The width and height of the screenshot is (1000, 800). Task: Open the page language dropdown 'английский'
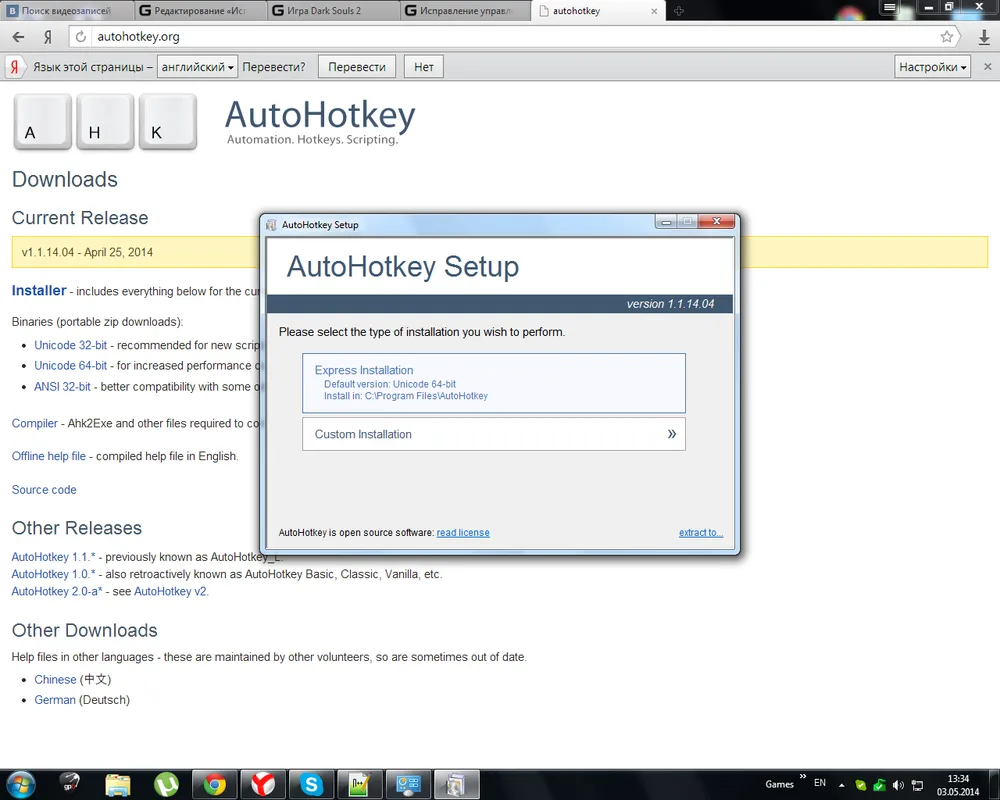point(197,67)
